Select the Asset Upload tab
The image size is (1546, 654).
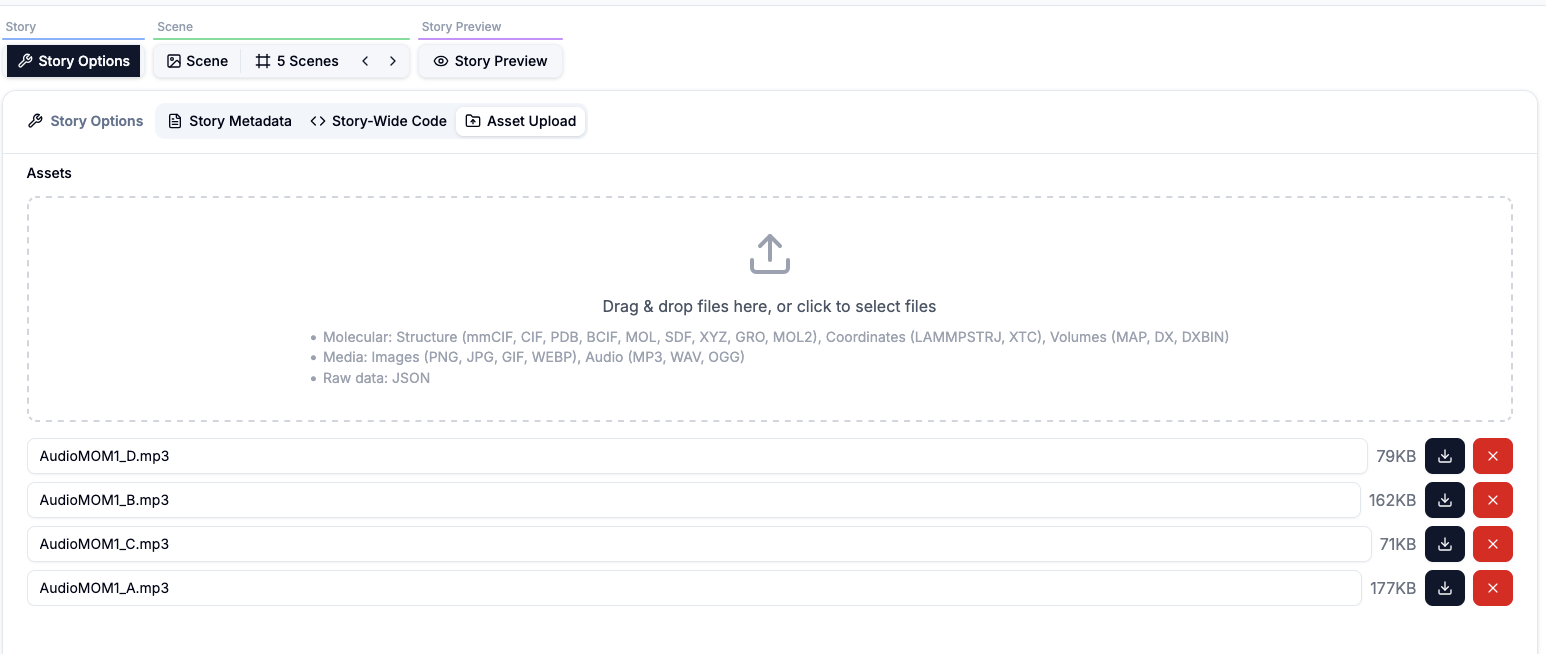tap(521, 121)
